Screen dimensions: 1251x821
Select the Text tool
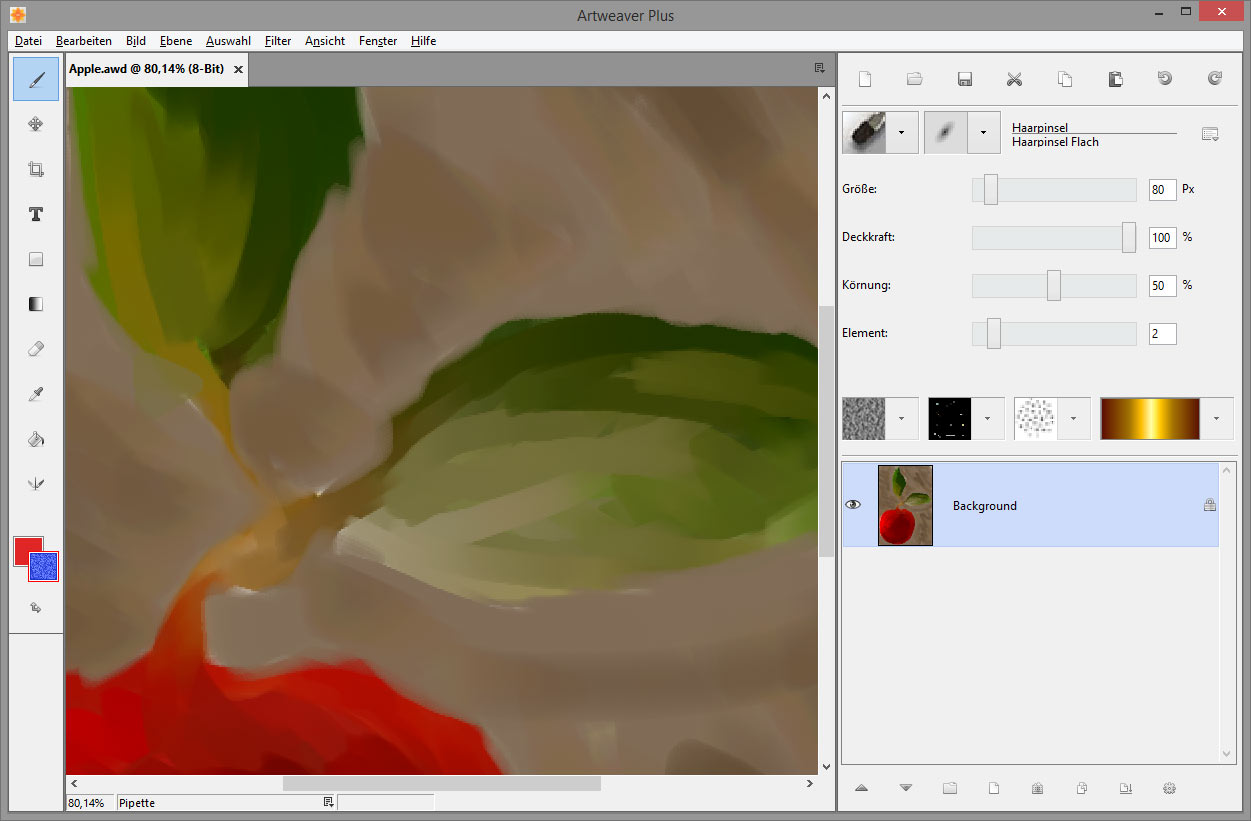coord(36,214)
